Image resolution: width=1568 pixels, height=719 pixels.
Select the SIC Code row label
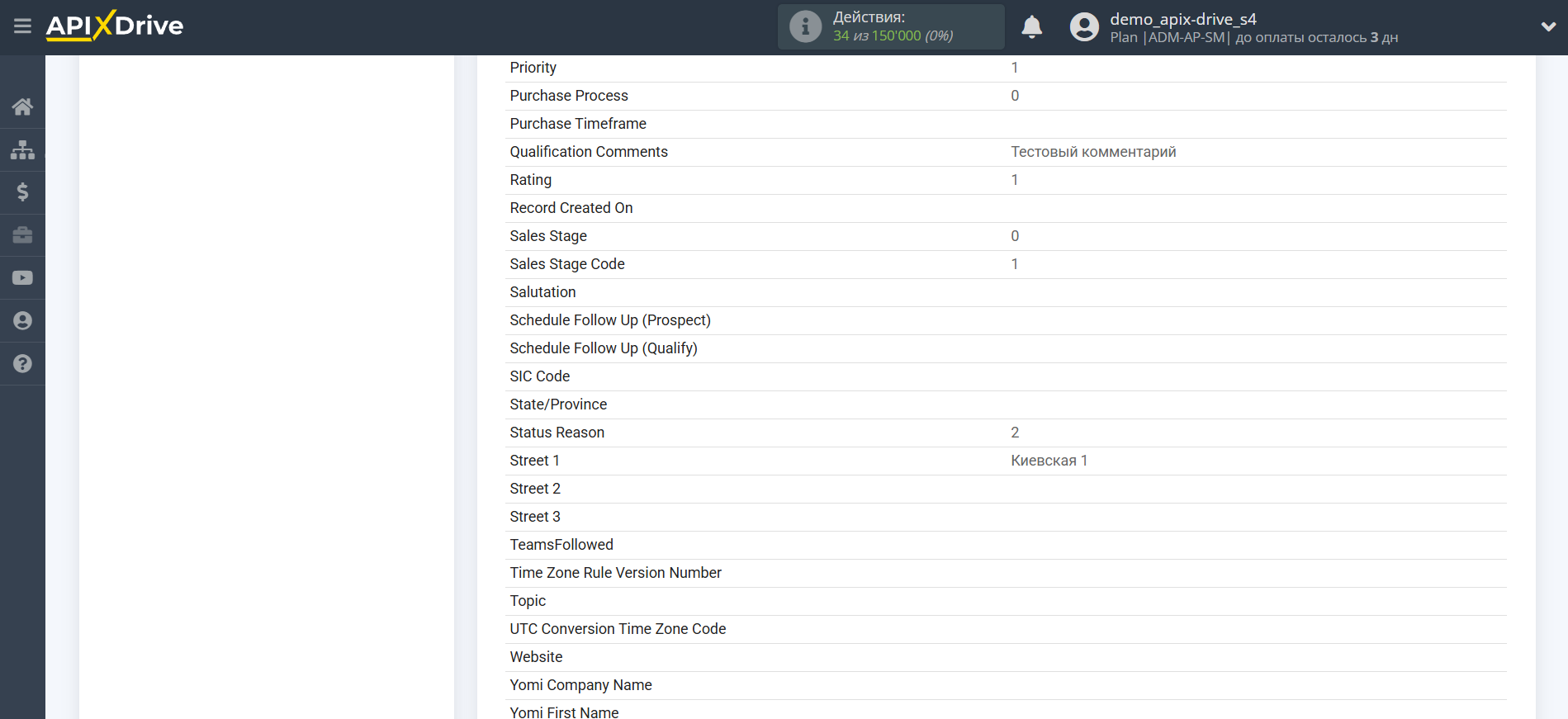[x=539, y=376]
